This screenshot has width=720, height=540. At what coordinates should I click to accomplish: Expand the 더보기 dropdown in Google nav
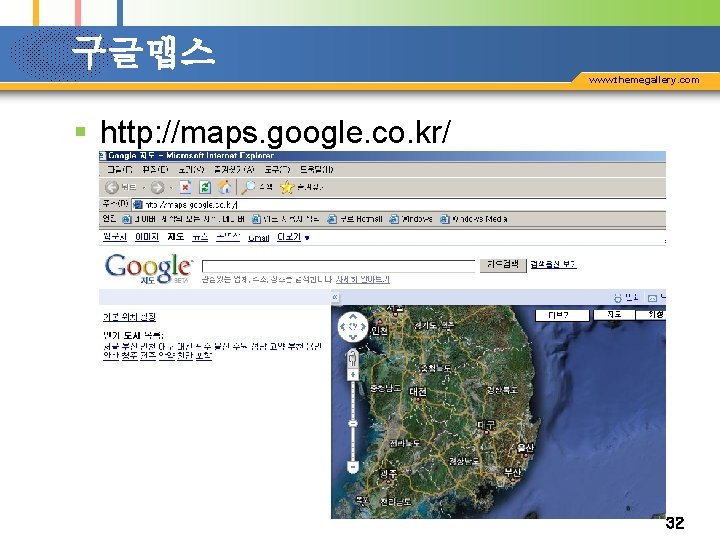(293, 237)
